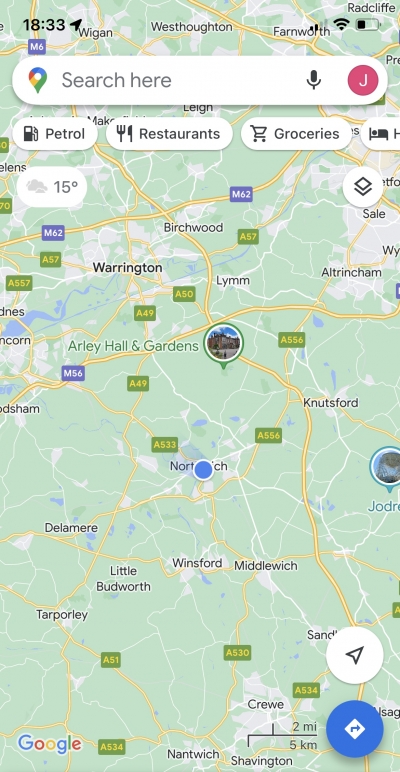Tap the Warrington city label
400x772 pixels.
pyautogui.click(x=128, y=268)
